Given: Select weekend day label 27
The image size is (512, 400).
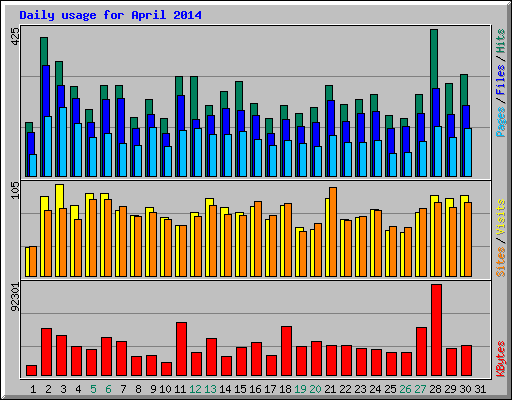Looking at the screenshot, I should click(420, 389).
